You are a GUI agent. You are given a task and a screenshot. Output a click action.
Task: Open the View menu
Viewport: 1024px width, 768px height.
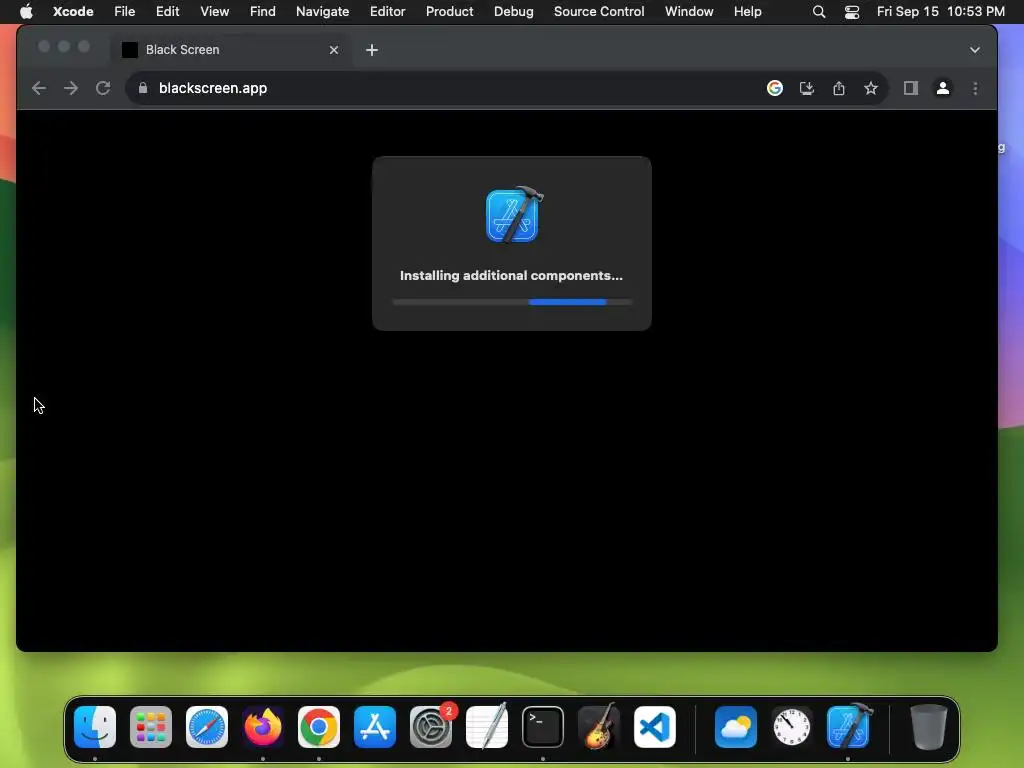pyautogui.click(x=214, y=11)
